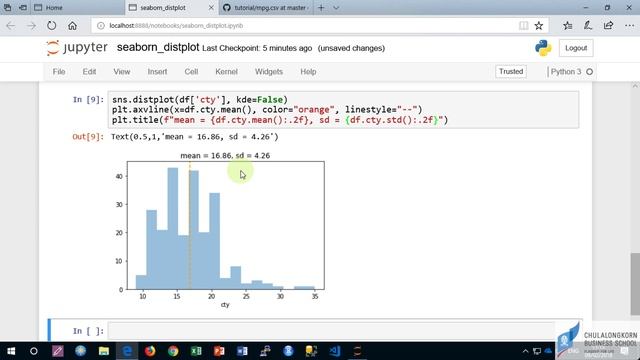Open Microsoft Edge from taskbar
The width and height of the screenshot is (640, 360).
click(x=127, y=351)
